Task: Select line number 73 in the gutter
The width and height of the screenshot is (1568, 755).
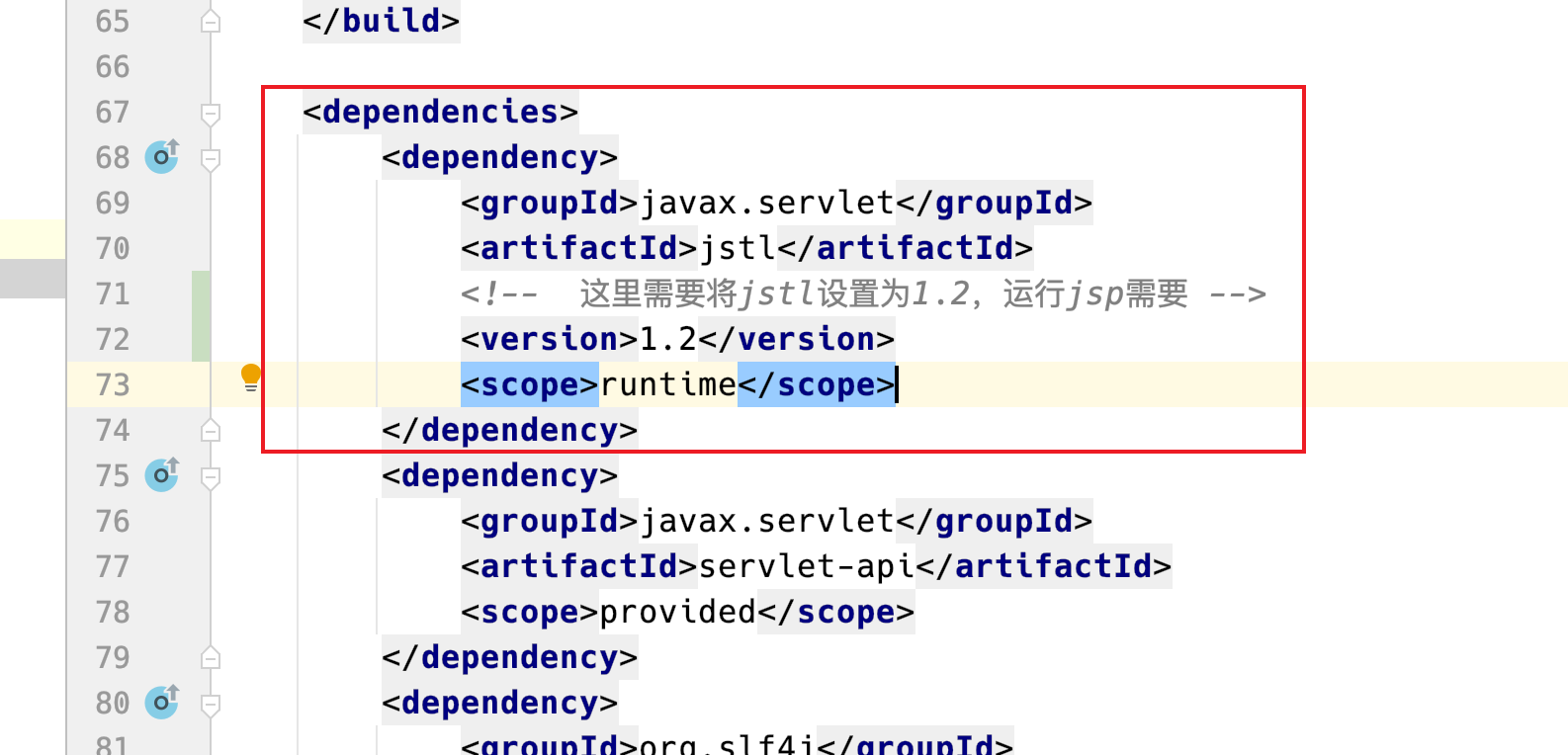Action: point(113,384)
